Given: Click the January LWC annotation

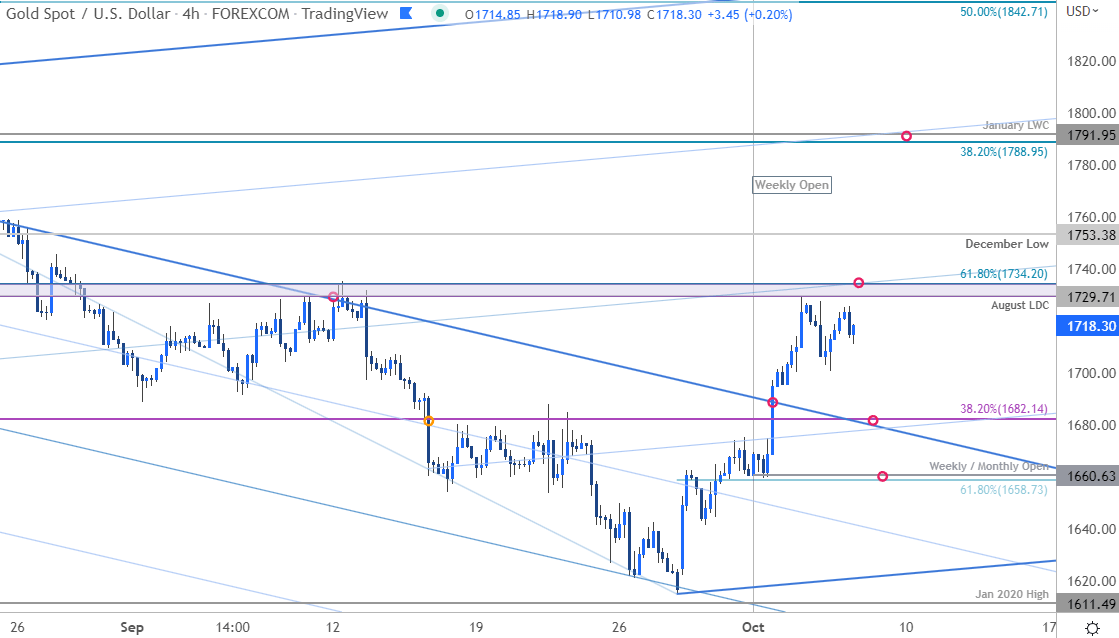Looking at the screenshot, I should [1016, 125].
